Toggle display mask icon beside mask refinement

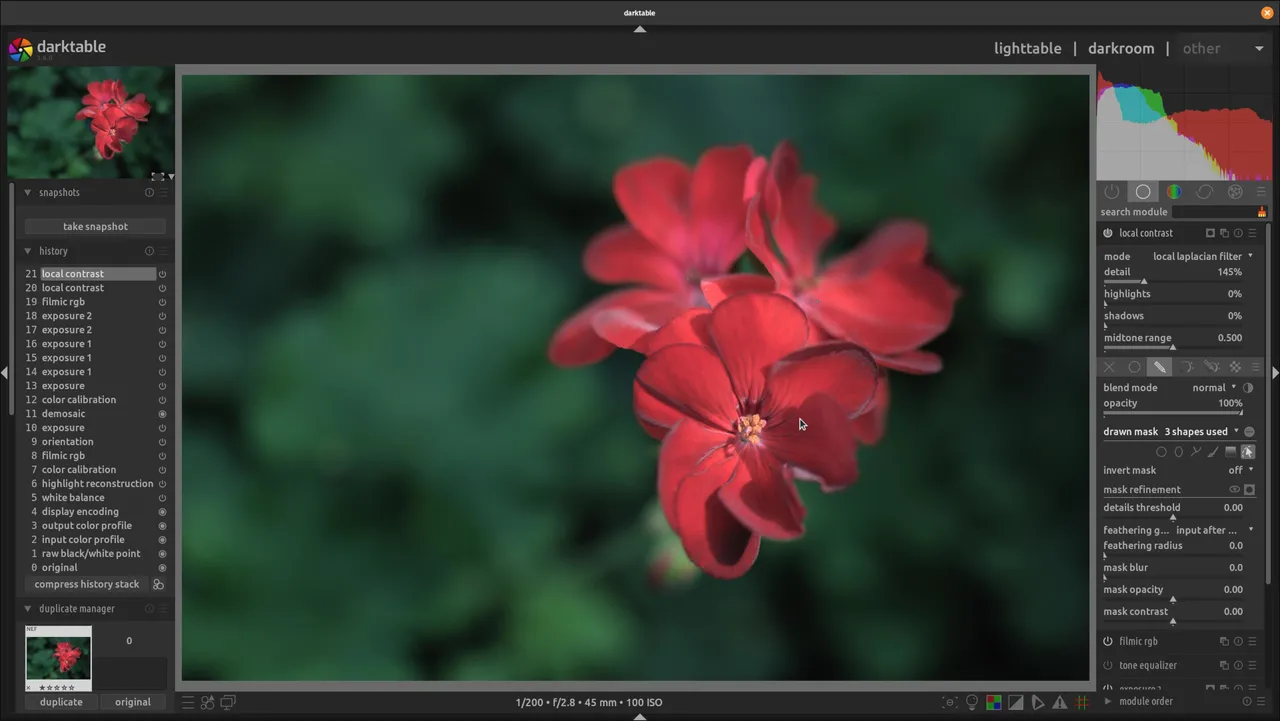pyautogui.click(x=1249, y=490)
